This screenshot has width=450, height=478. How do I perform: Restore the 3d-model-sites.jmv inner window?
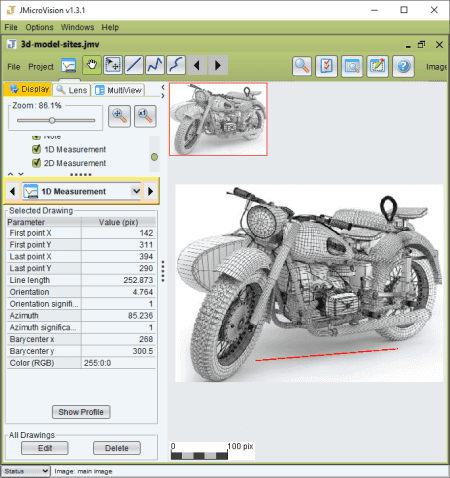[x=422, y=44]
